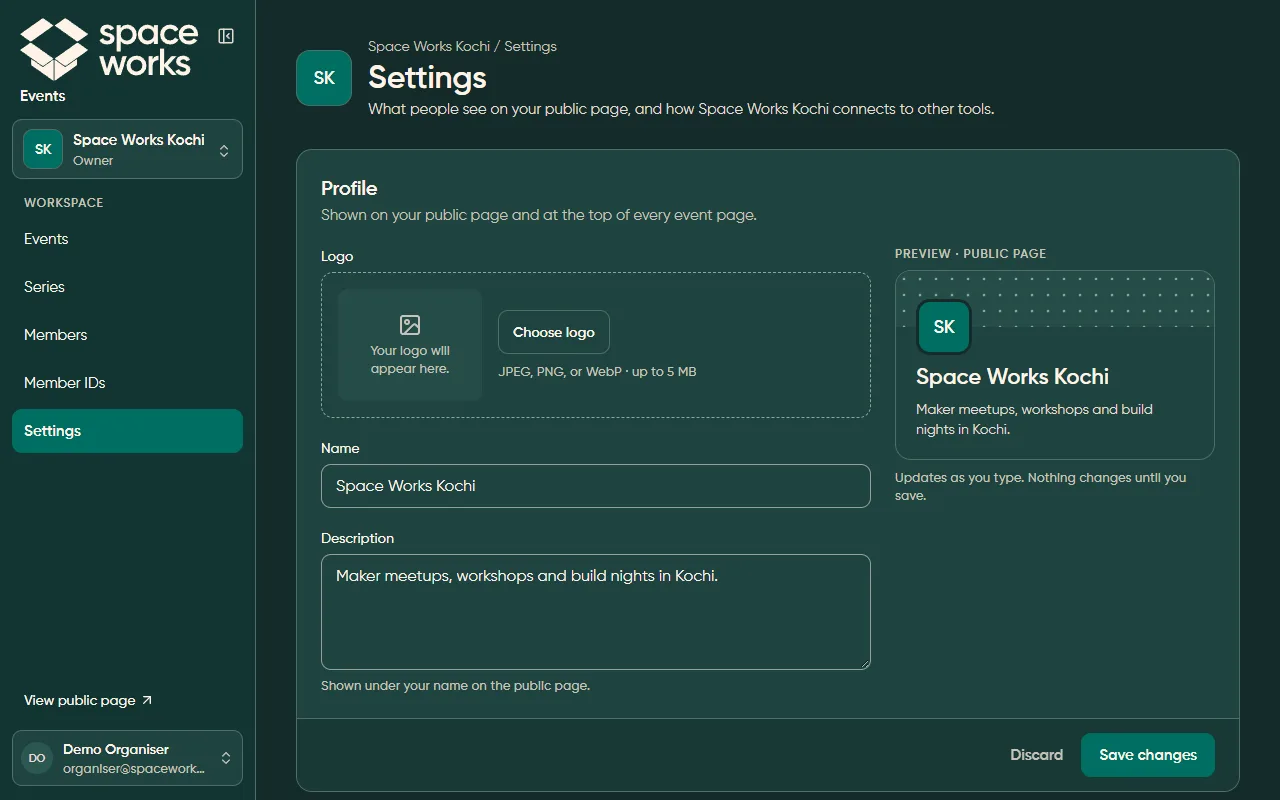
Task: Click "Shown under your name on the public page."
Action: click(x=455, y=686)
